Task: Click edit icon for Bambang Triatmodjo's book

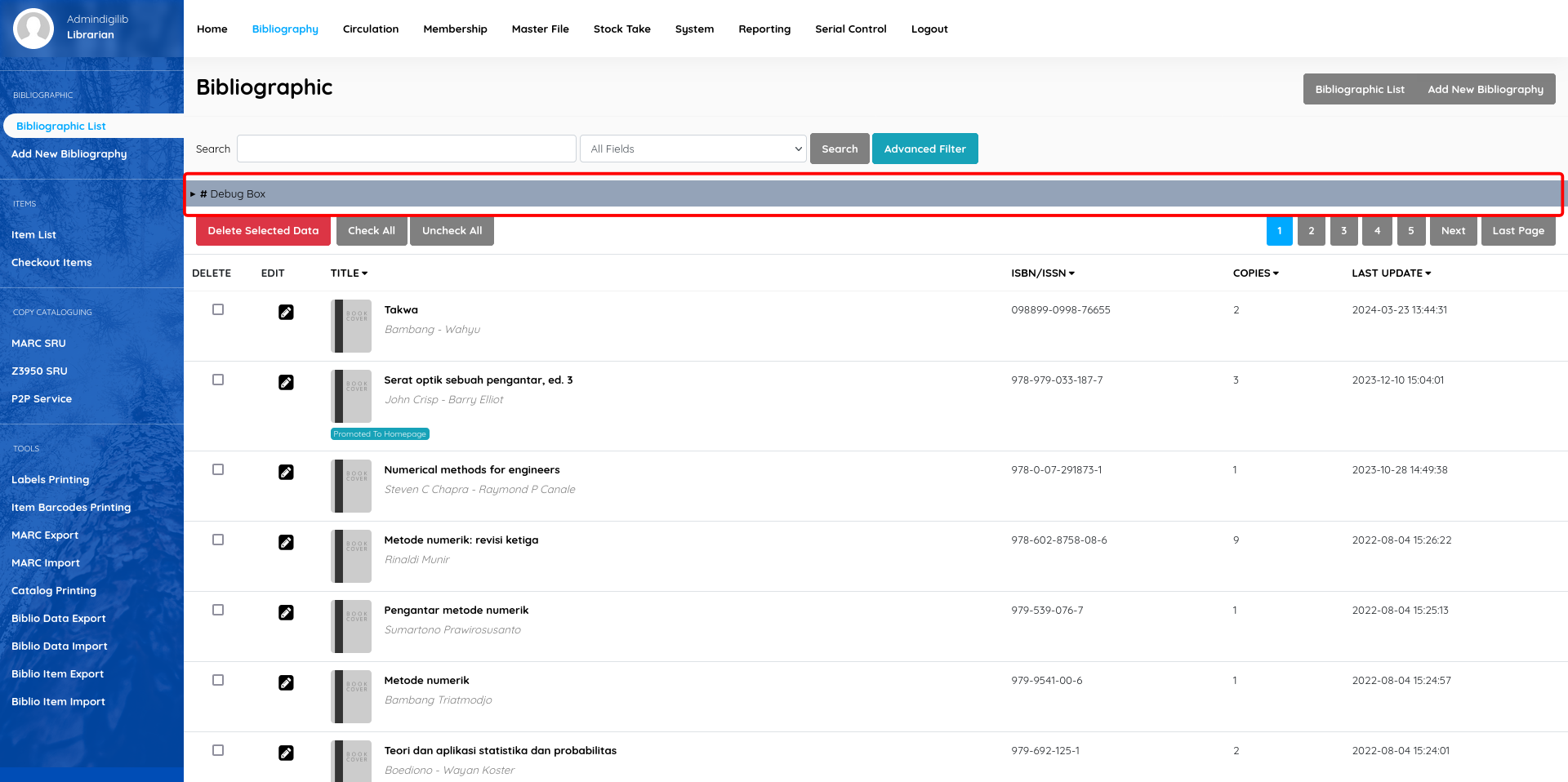Action: tap(286, 682)
